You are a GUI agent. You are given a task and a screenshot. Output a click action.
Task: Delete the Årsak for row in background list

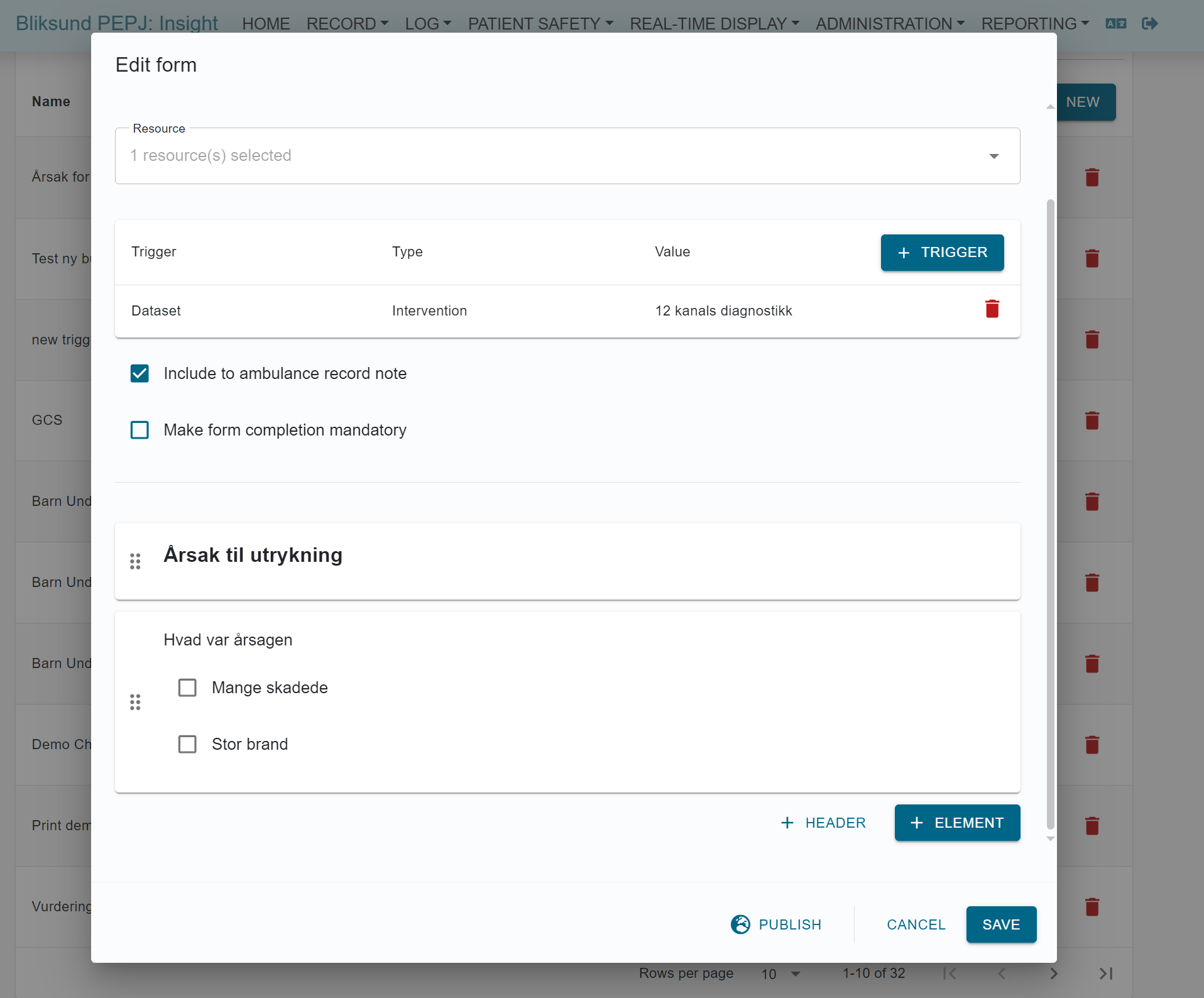pyautogui.click(x=1092, y=177)
